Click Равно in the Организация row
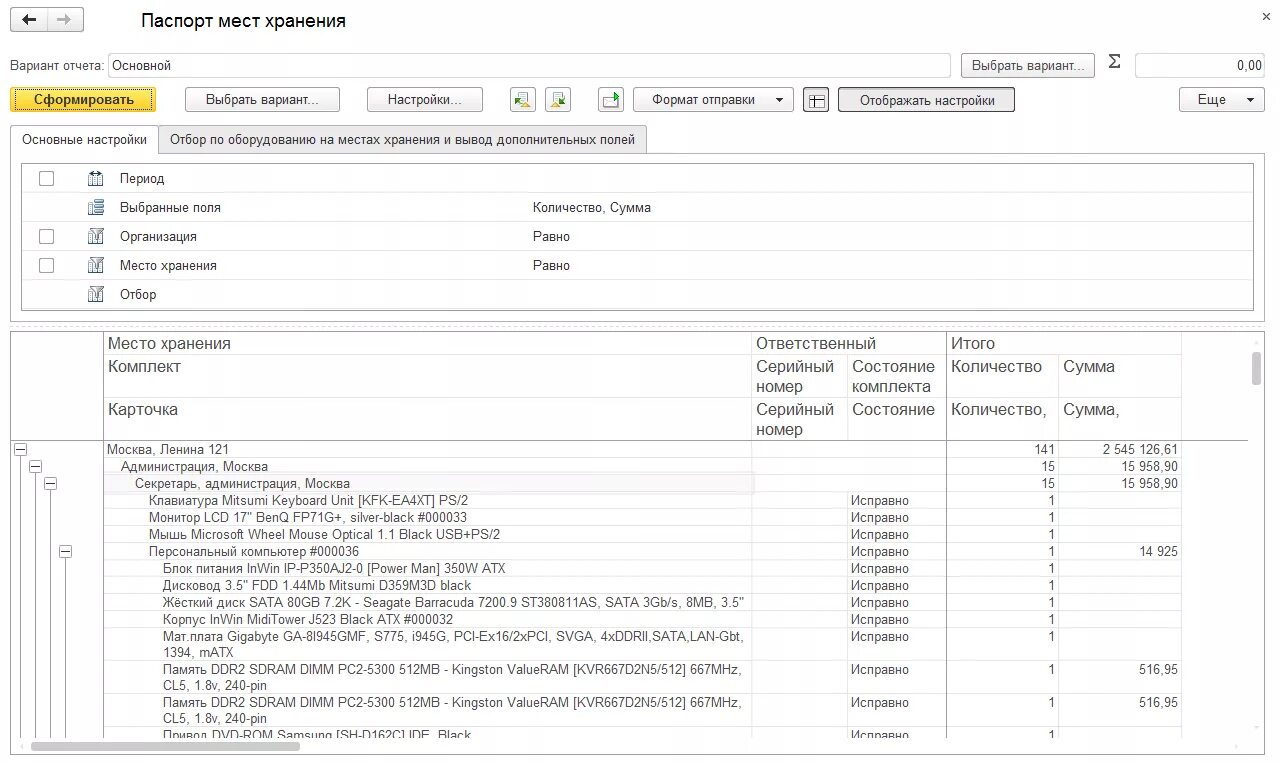Viewport: 1280px width, 763px height. coord(551,237)
